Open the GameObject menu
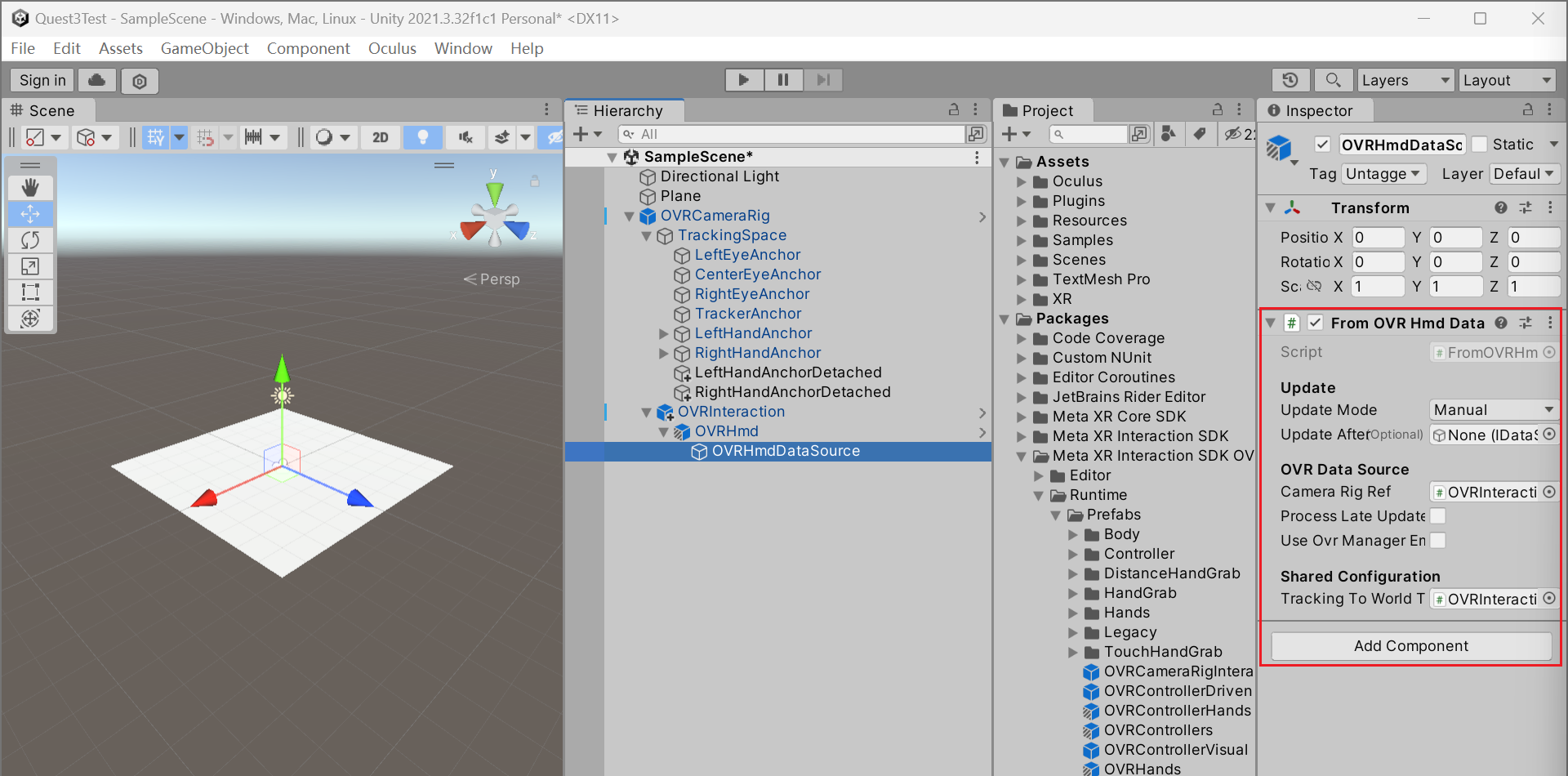Viewport: 1568px width, 776px height. tap(205, 48)
